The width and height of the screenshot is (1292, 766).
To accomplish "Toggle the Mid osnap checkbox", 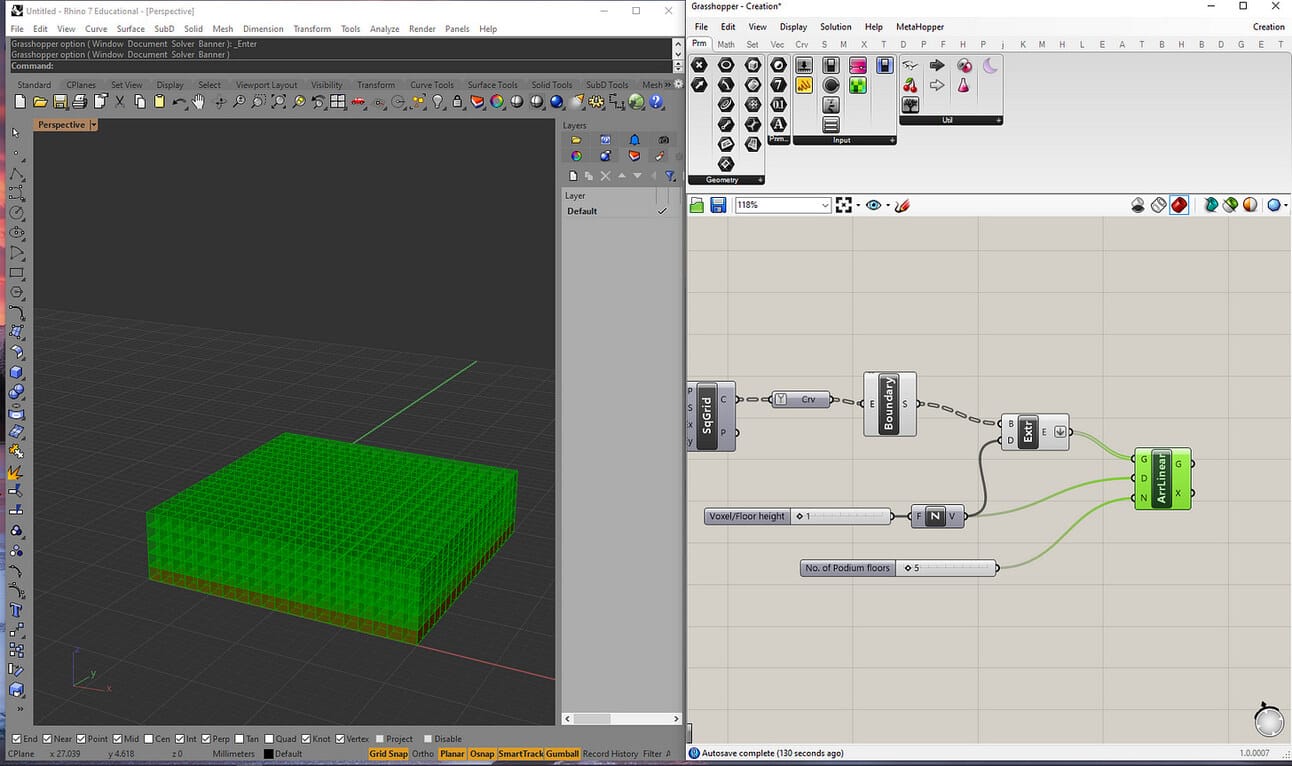I will (118, 739).
